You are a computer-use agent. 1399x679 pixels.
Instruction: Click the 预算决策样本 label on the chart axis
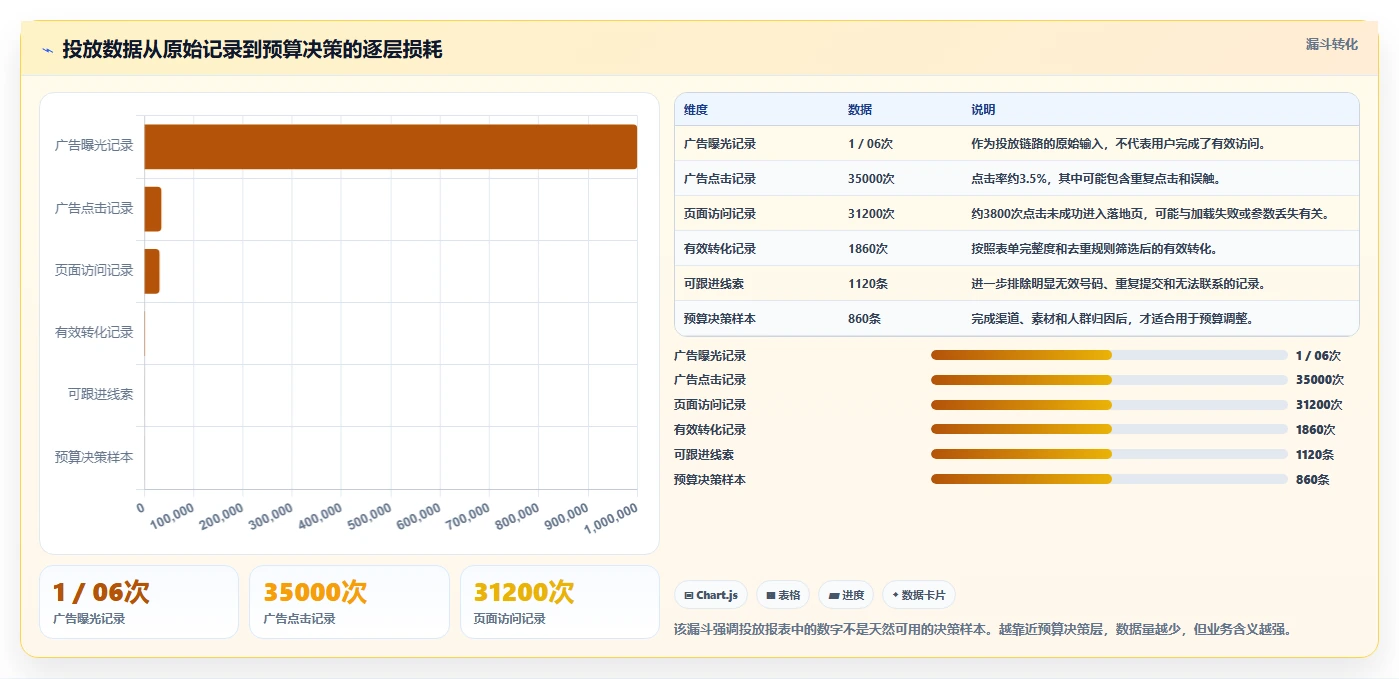click(94, 457)
